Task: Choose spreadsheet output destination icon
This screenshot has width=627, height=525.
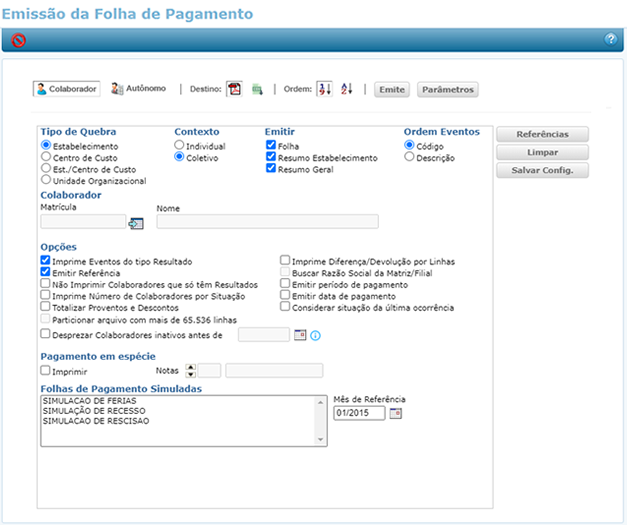Action: point(257,89)
